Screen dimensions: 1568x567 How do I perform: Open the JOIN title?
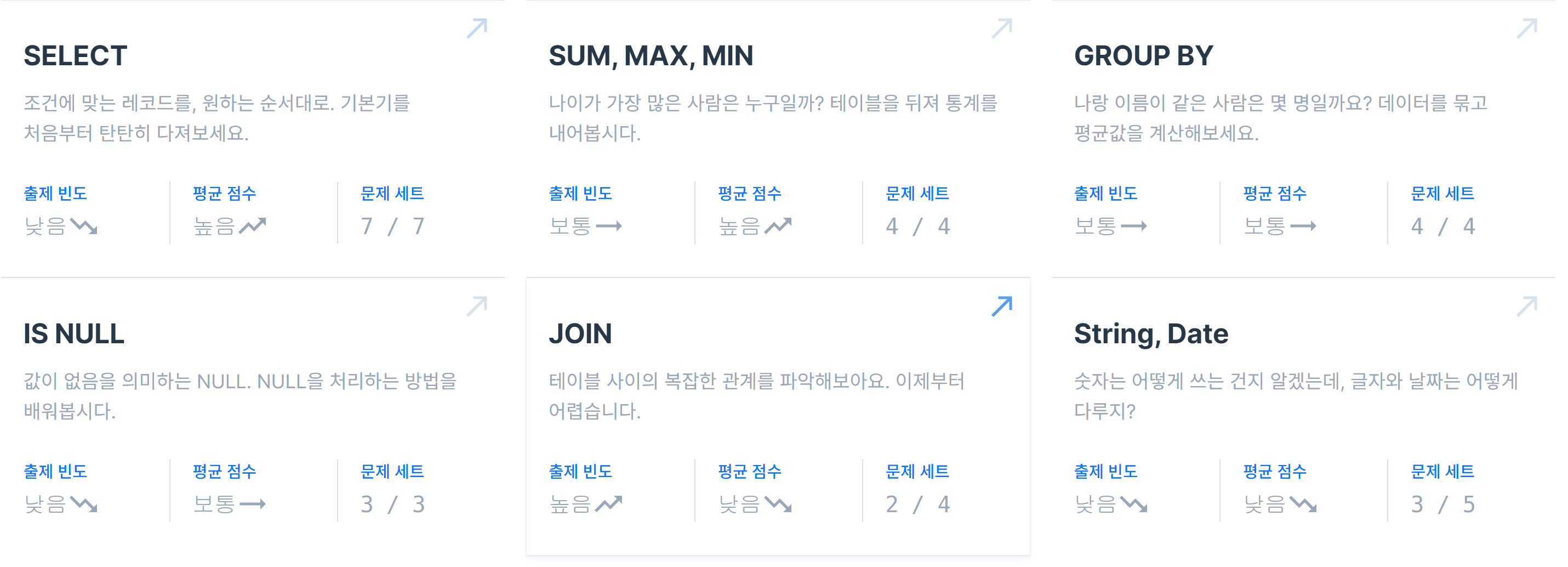(x=580, y=334)
